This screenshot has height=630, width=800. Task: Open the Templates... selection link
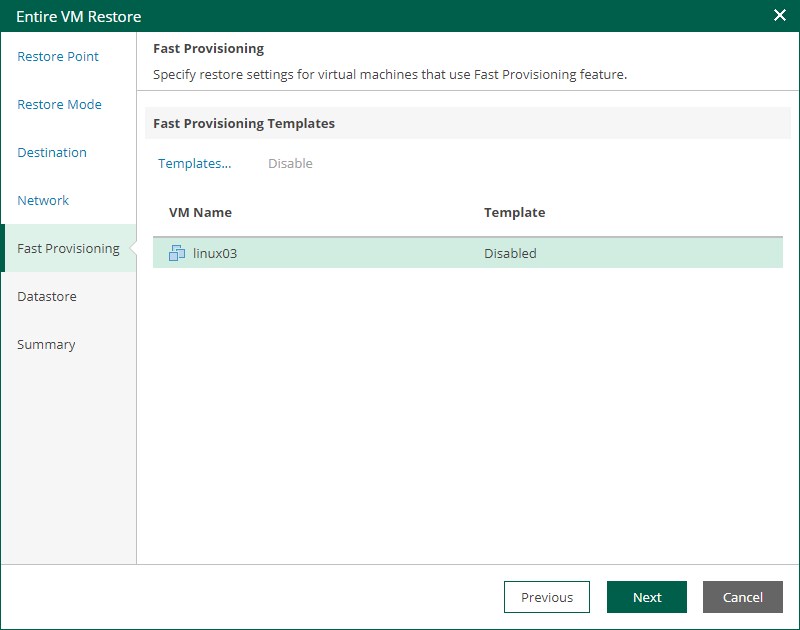click(194, 163)
